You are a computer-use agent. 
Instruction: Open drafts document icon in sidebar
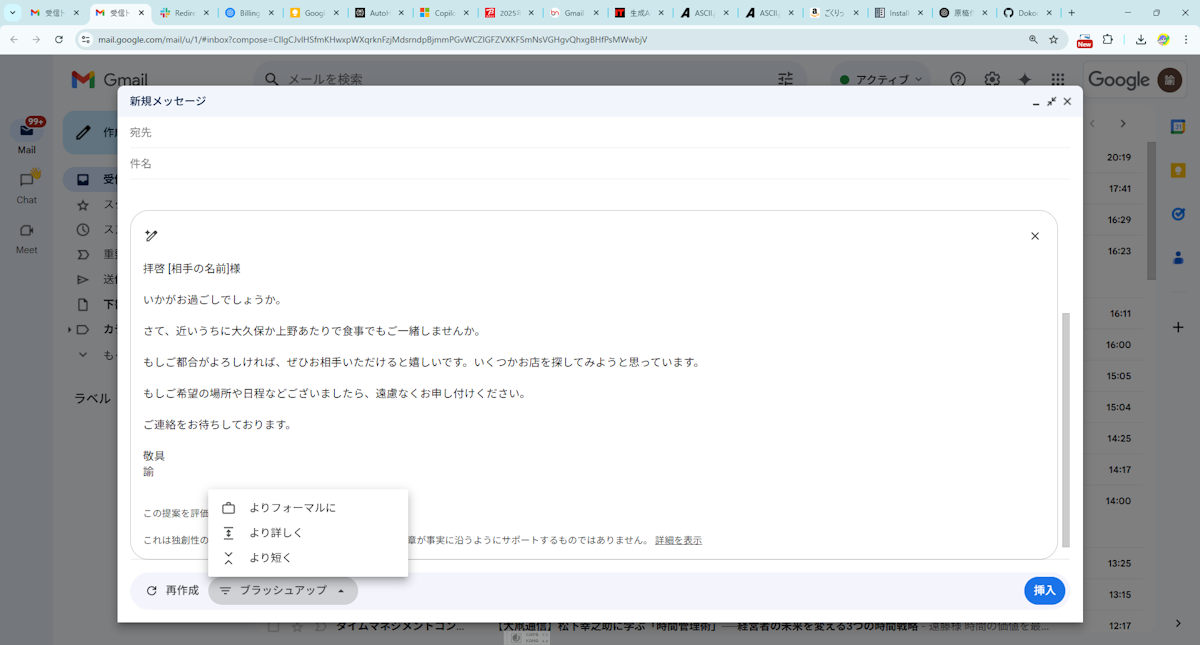pos(83,305)
